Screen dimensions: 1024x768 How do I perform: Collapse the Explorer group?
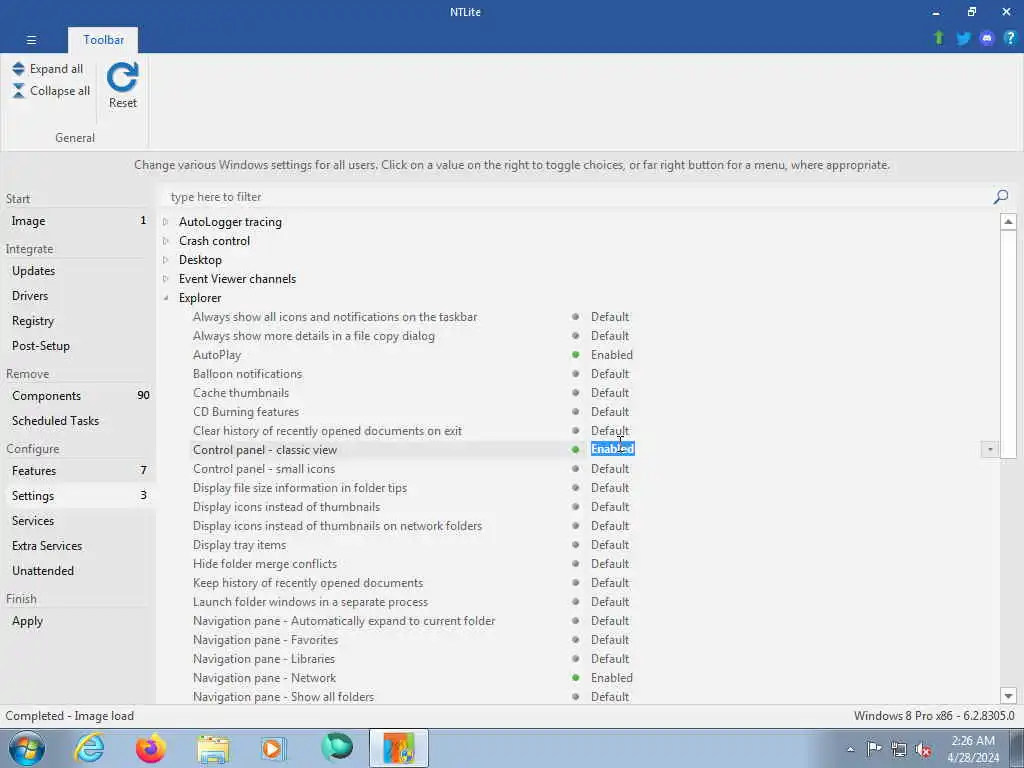[166, 298]
